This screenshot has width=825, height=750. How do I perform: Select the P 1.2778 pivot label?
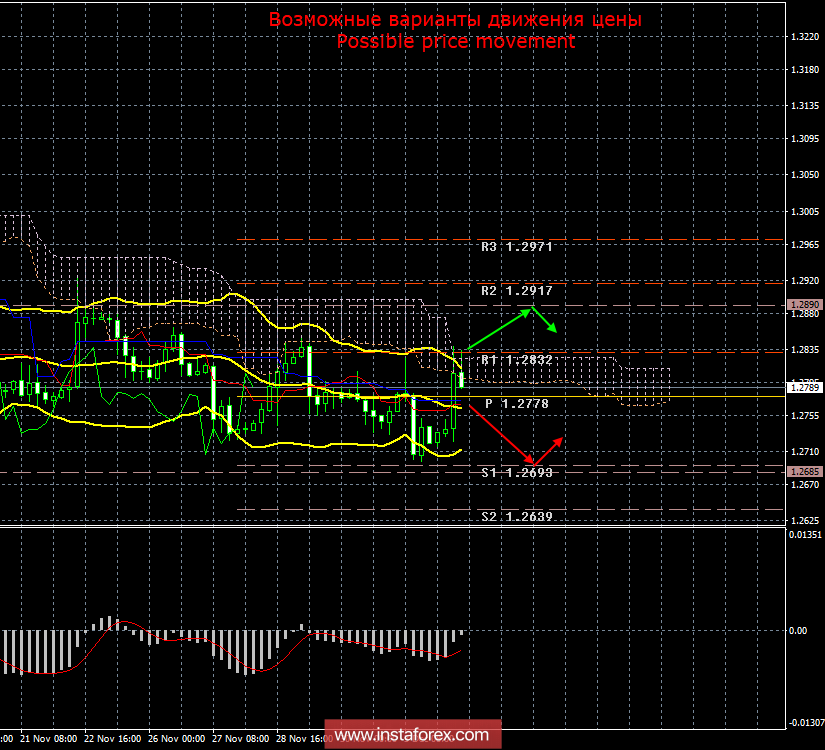tap(517, 404)
